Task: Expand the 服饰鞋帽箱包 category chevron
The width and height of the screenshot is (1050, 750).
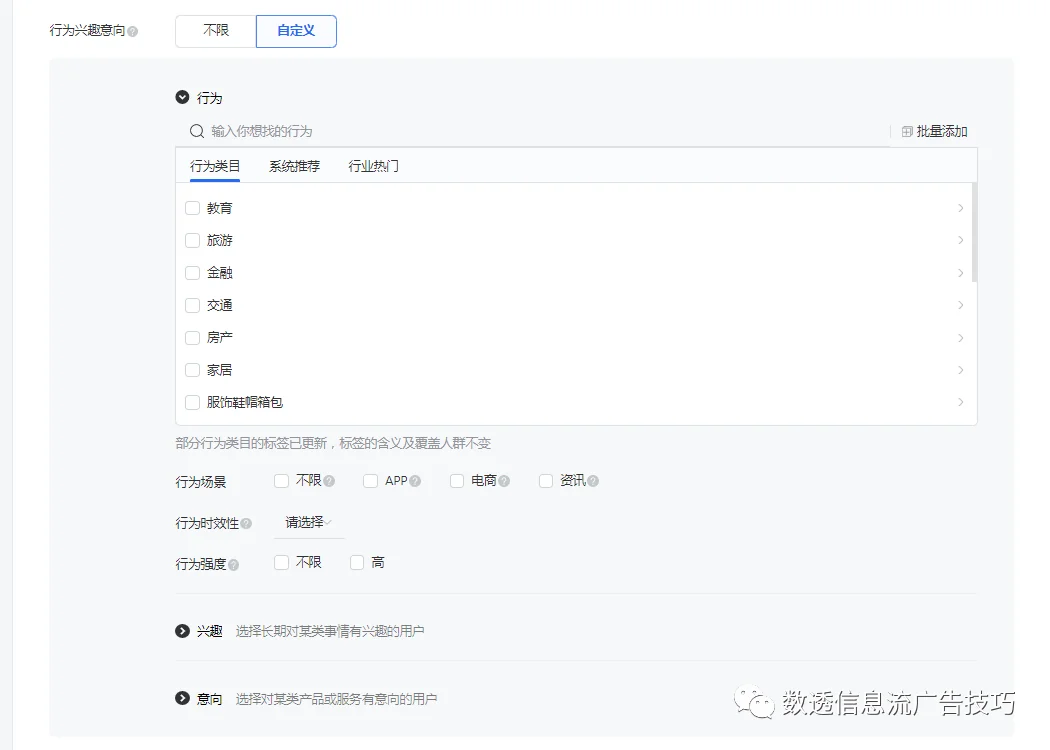Action: click(x=961, y=402)
